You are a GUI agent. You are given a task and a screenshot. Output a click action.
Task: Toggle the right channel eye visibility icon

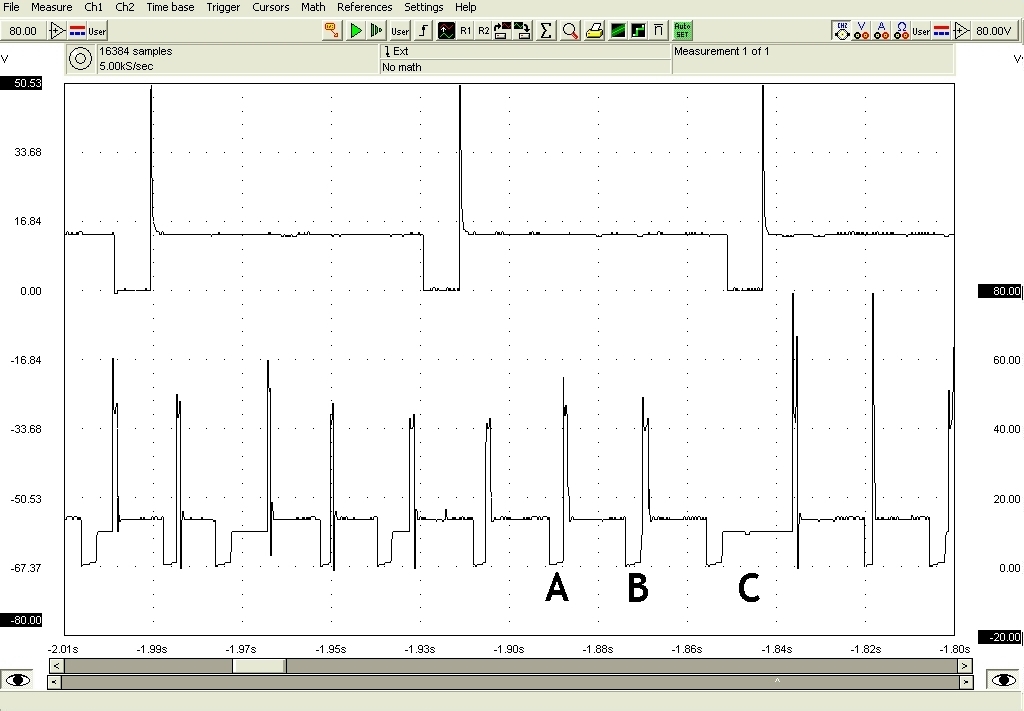click(x=1004, y=680)
